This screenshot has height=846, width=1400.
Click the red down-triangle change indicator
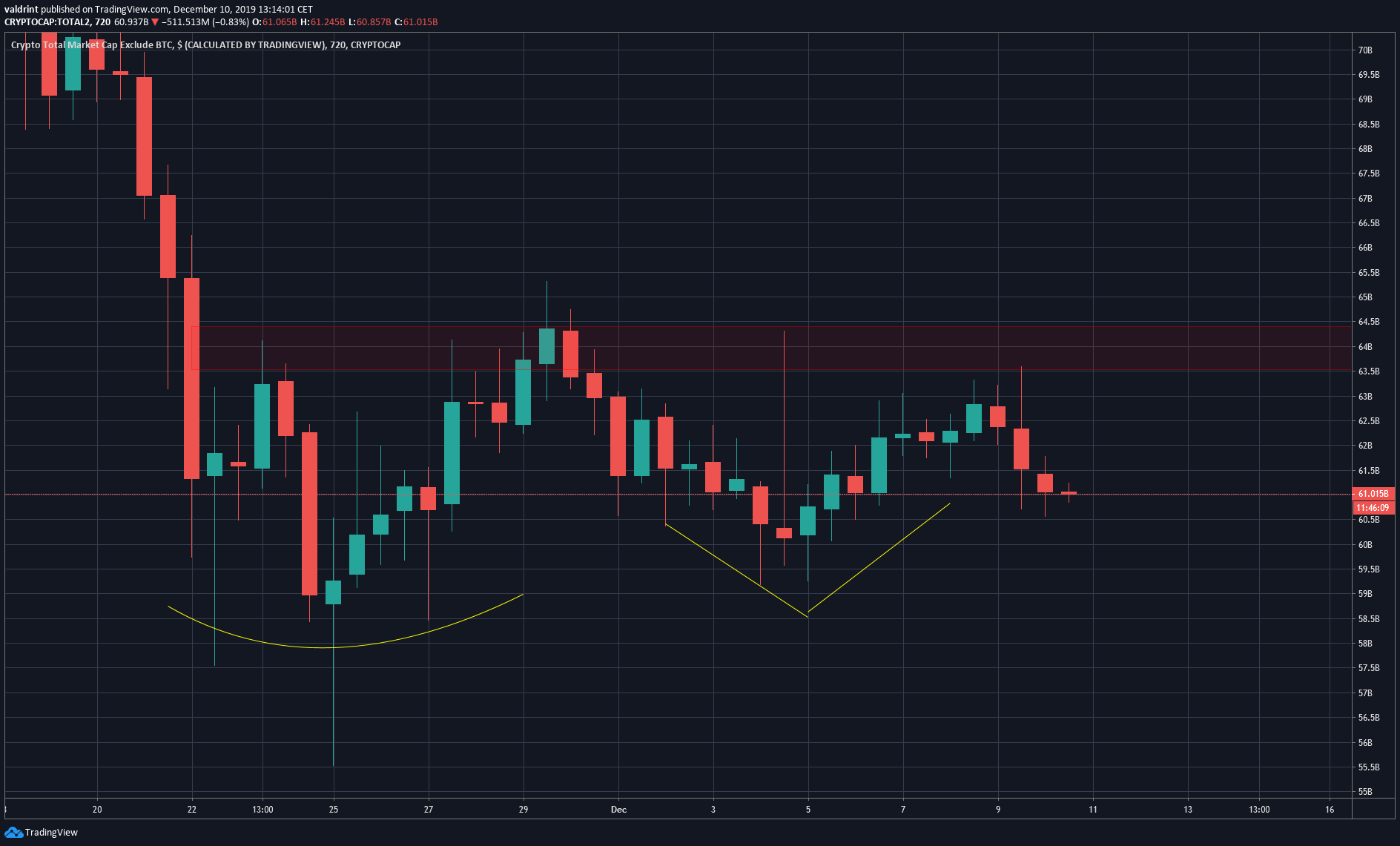153,22
